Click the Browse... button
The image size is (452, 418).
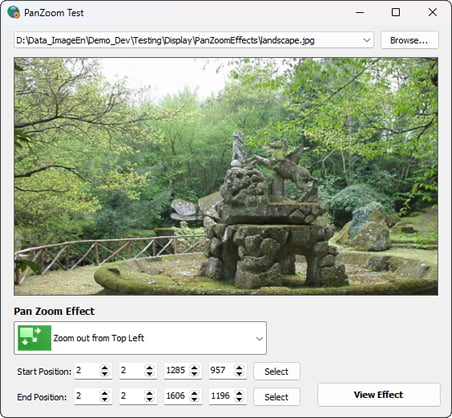pos(409,40)
